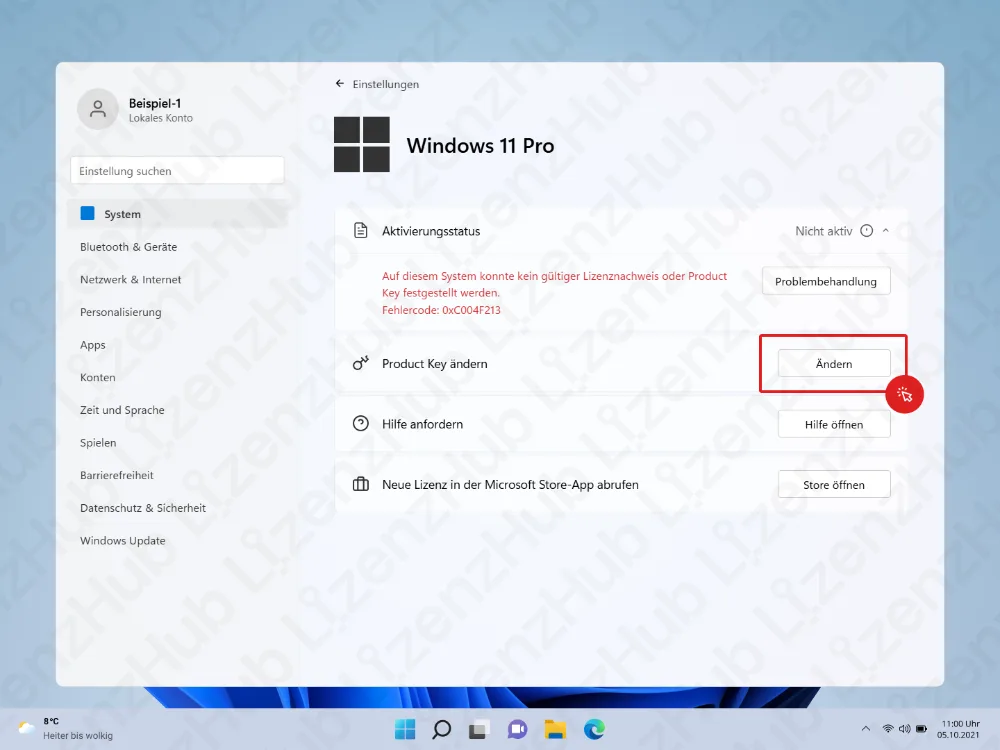The width and height of the screenshot is (1000, 750).
Task: Open the Windows Start menu on the taskbar
Action: click(x=404, y=729)
